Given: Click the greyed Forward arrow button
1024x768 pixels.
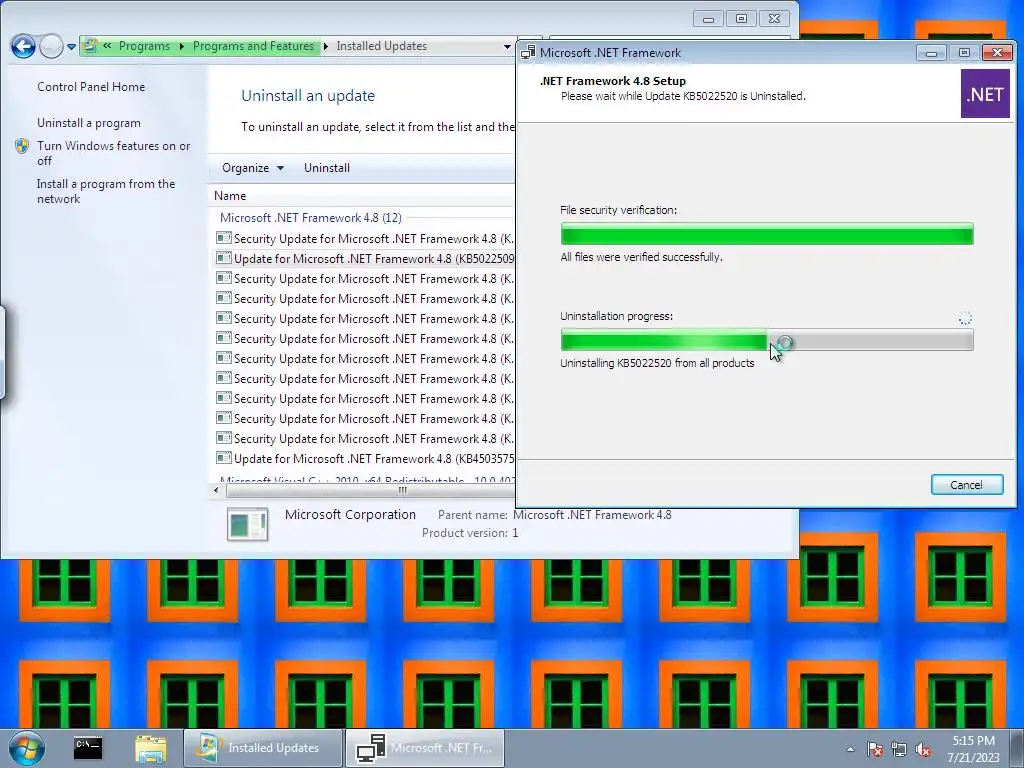Looking at the screenshot, I should point(51,46).
